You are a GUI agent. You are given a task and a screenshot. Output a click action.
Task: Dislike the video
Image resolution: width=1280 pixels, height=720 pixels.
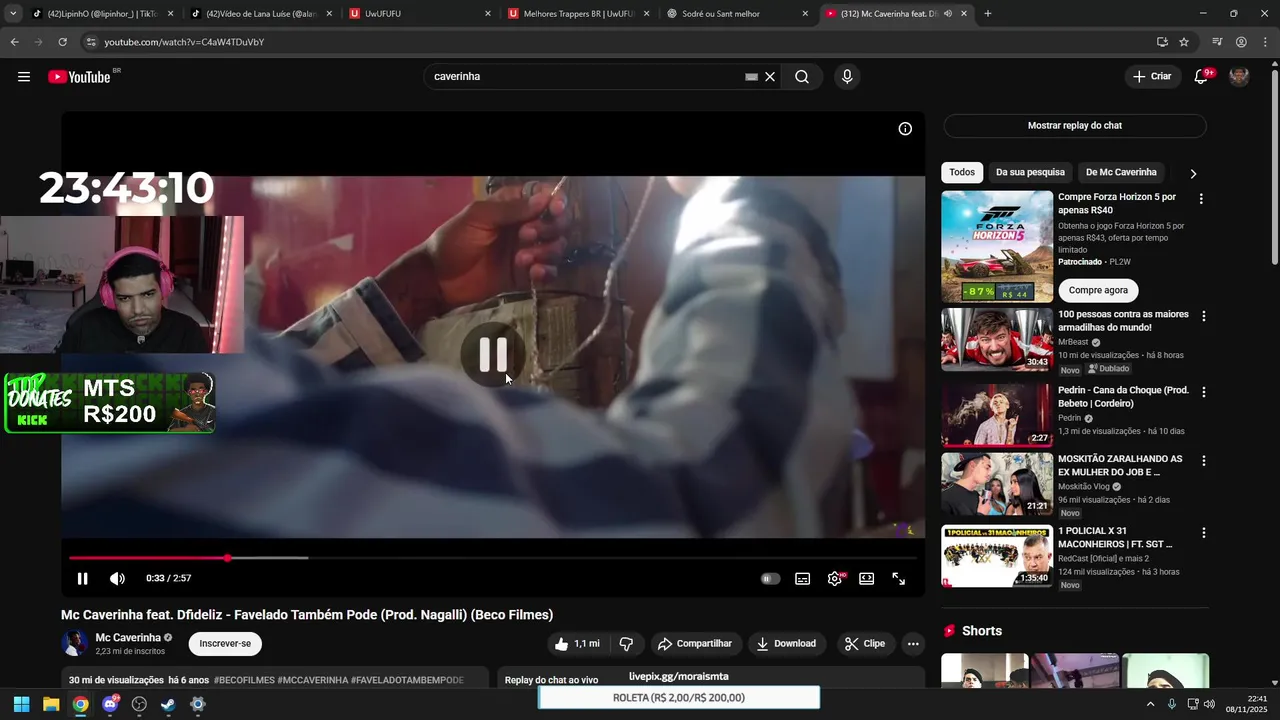click(626, 644)
